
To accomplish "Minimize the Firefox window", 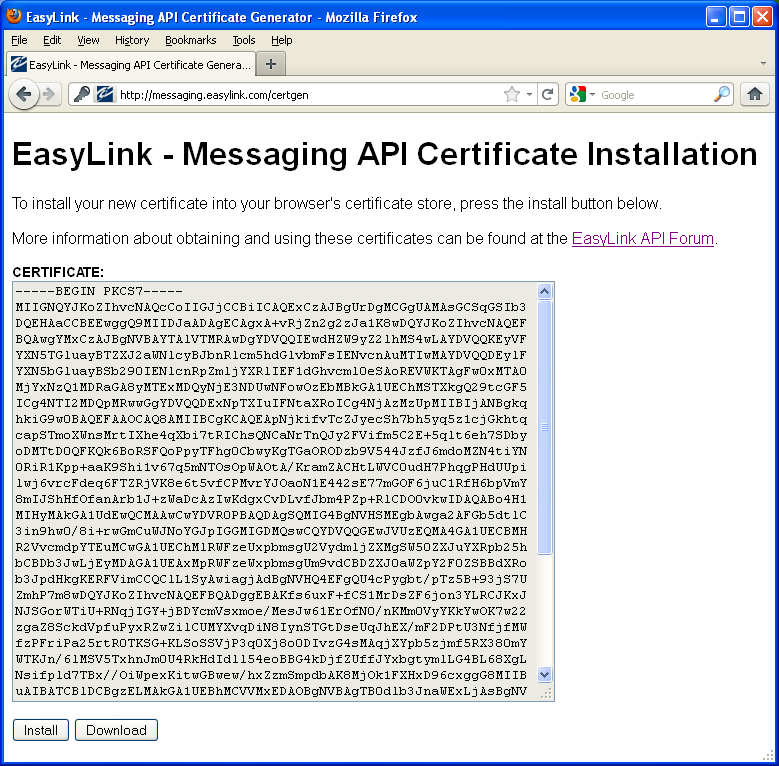I will (x=715, y=17).
